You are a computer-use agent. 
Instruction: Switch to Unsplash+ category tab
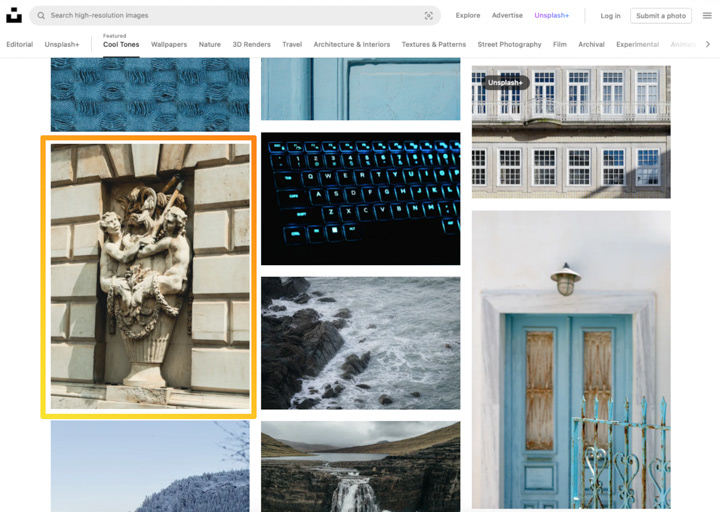pyautogui.click(x=62, y=45)
